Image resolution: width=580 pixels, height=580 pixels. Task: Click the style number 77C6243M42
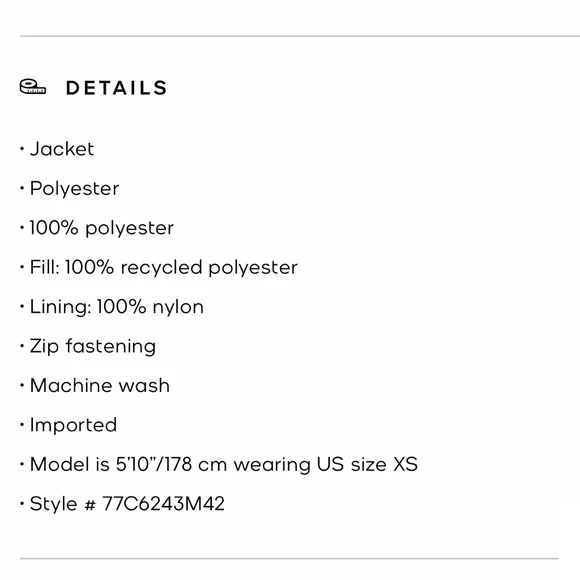(163, 503)
